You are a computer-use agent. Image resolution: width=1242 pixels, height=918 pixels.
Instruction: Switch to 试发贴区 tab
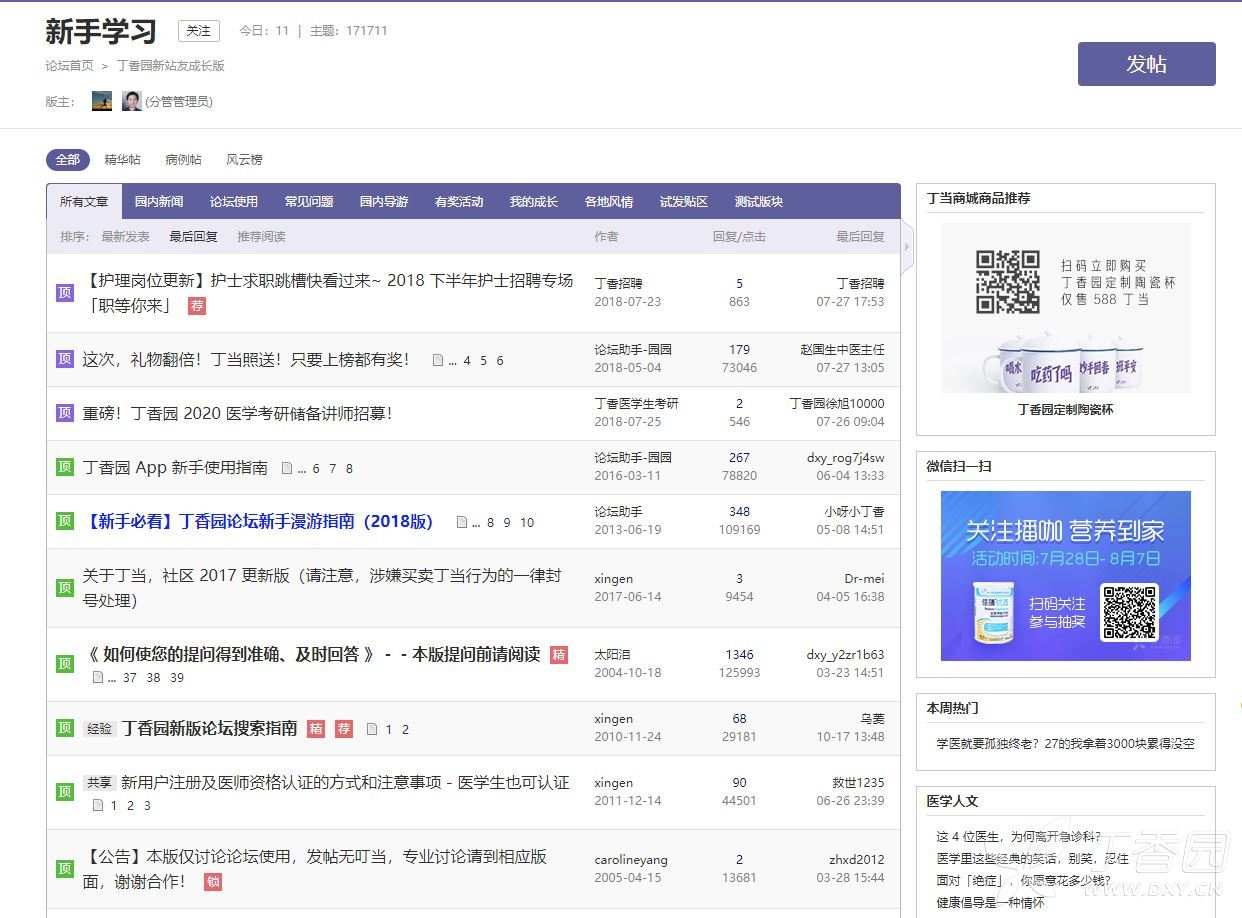(x=684, y=202)
